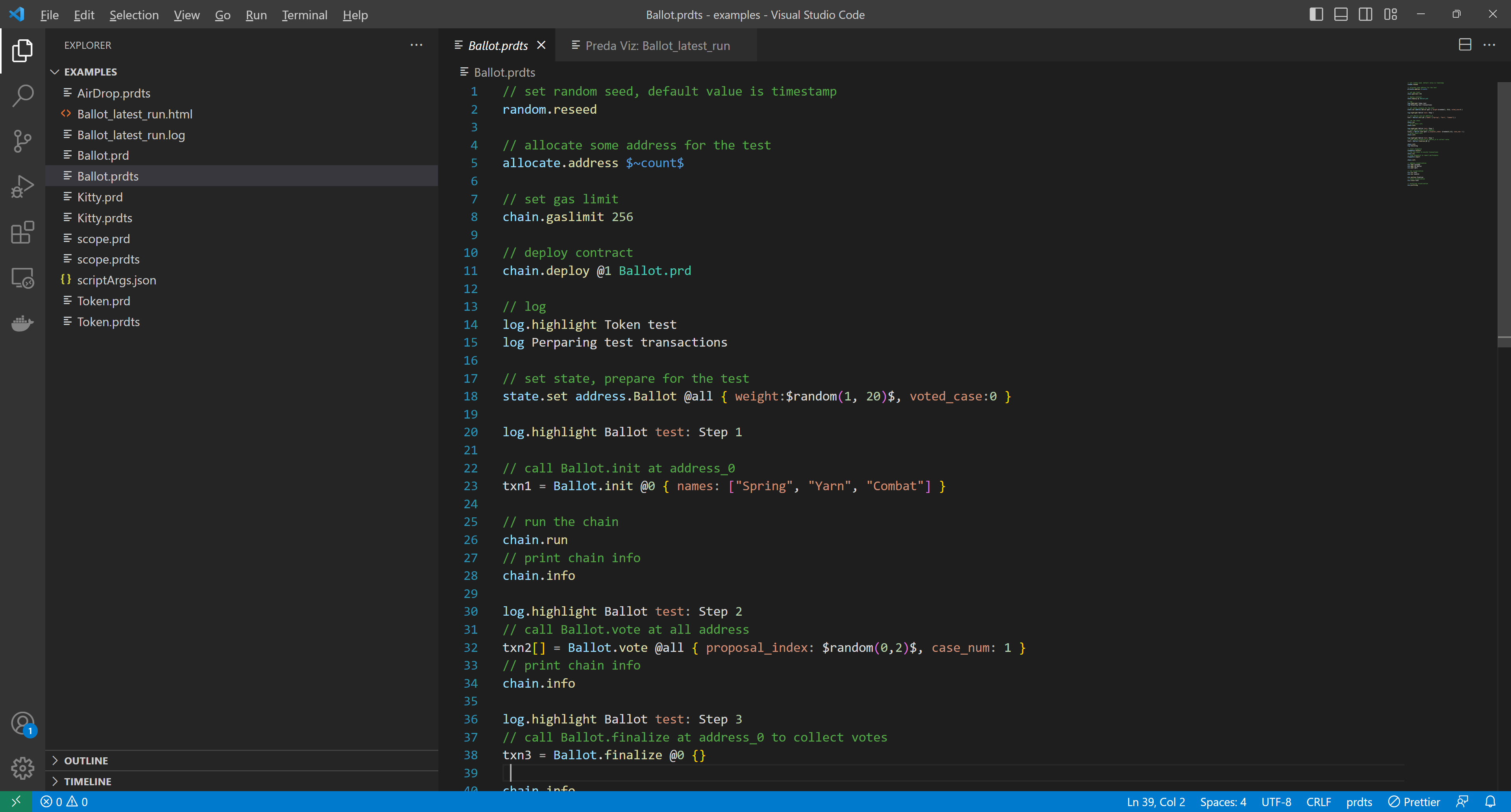The image size is (1511, 812).
Task: Open the File menu
Action: pyautogui.click(x=49, y=15)
